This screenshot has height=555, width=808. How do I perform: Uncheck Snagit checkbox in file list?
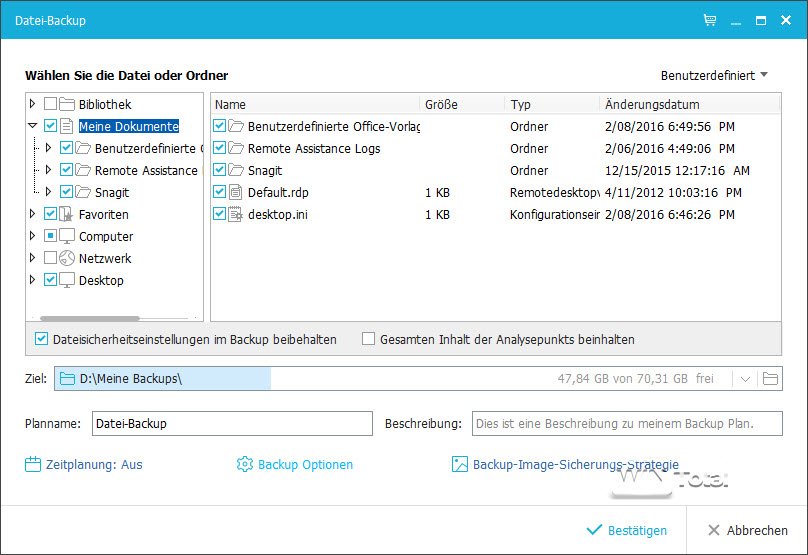220,170
